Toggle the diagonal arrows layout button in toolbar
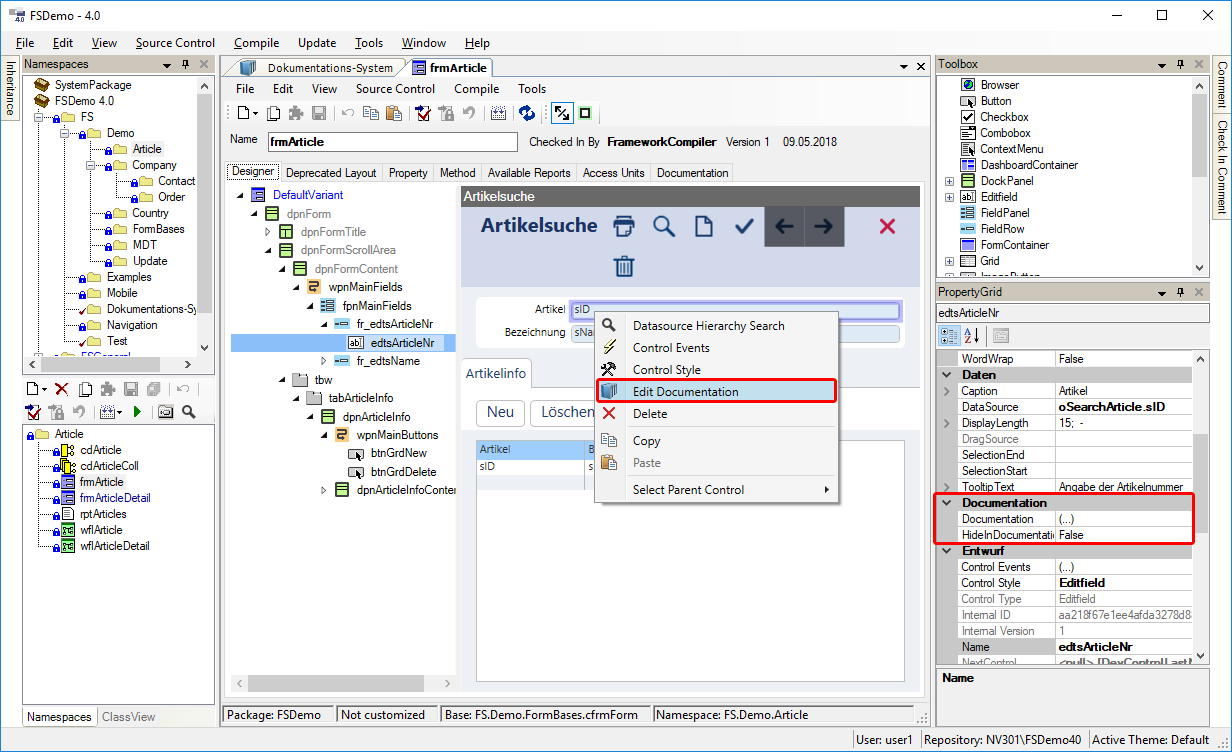 (562, 113)
